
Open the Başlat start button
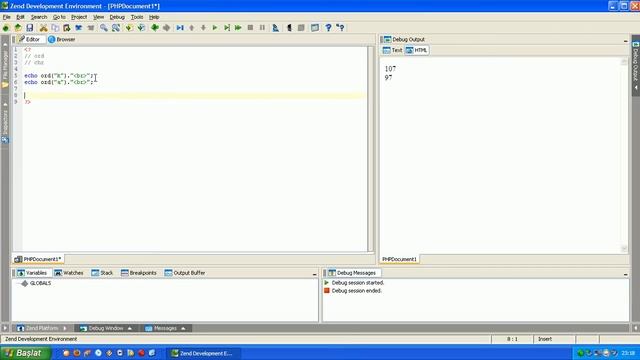tap(25, 353)
